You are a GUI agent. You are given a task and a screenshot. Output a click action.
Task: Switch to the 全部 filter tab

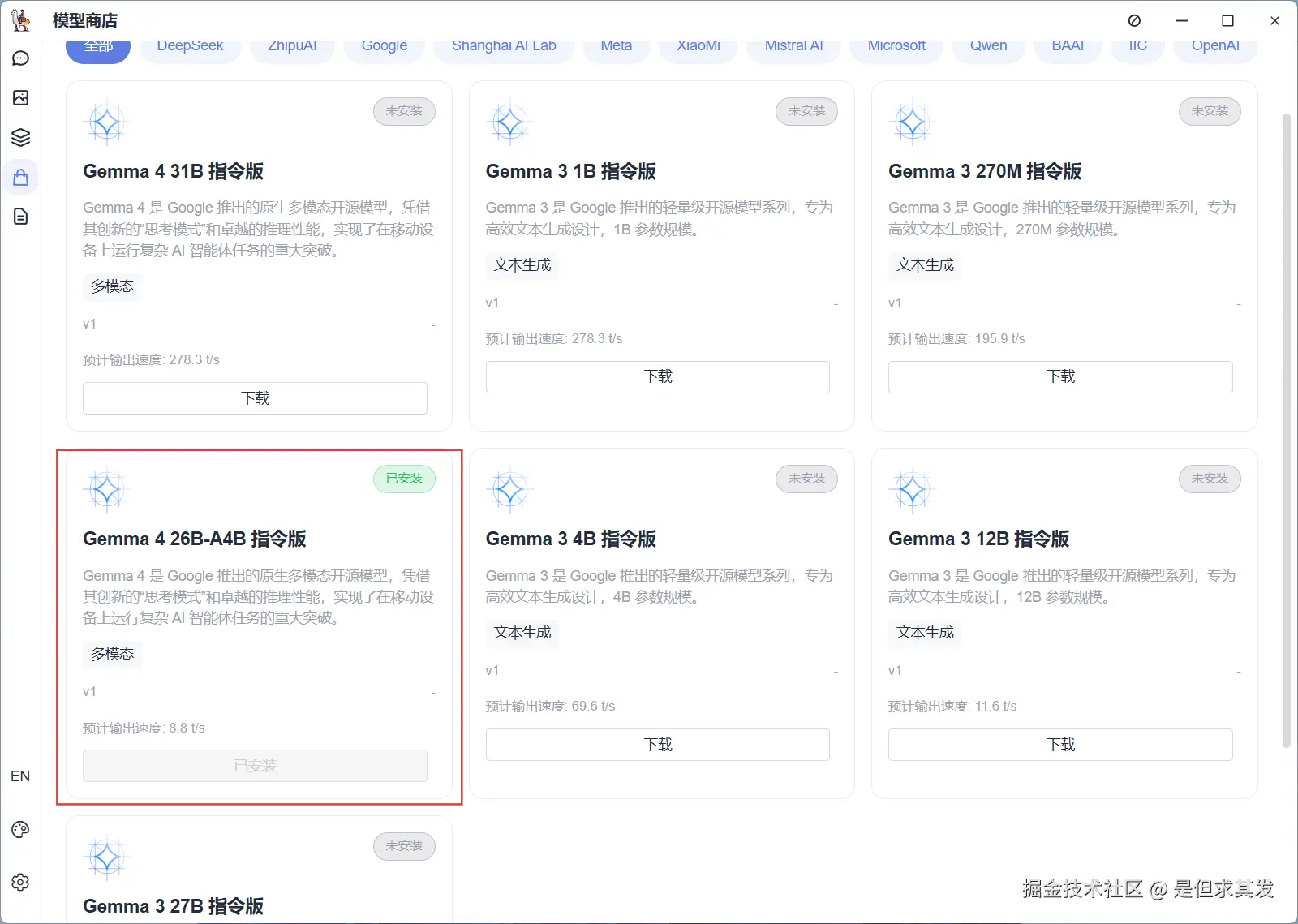tap(97, 45)
